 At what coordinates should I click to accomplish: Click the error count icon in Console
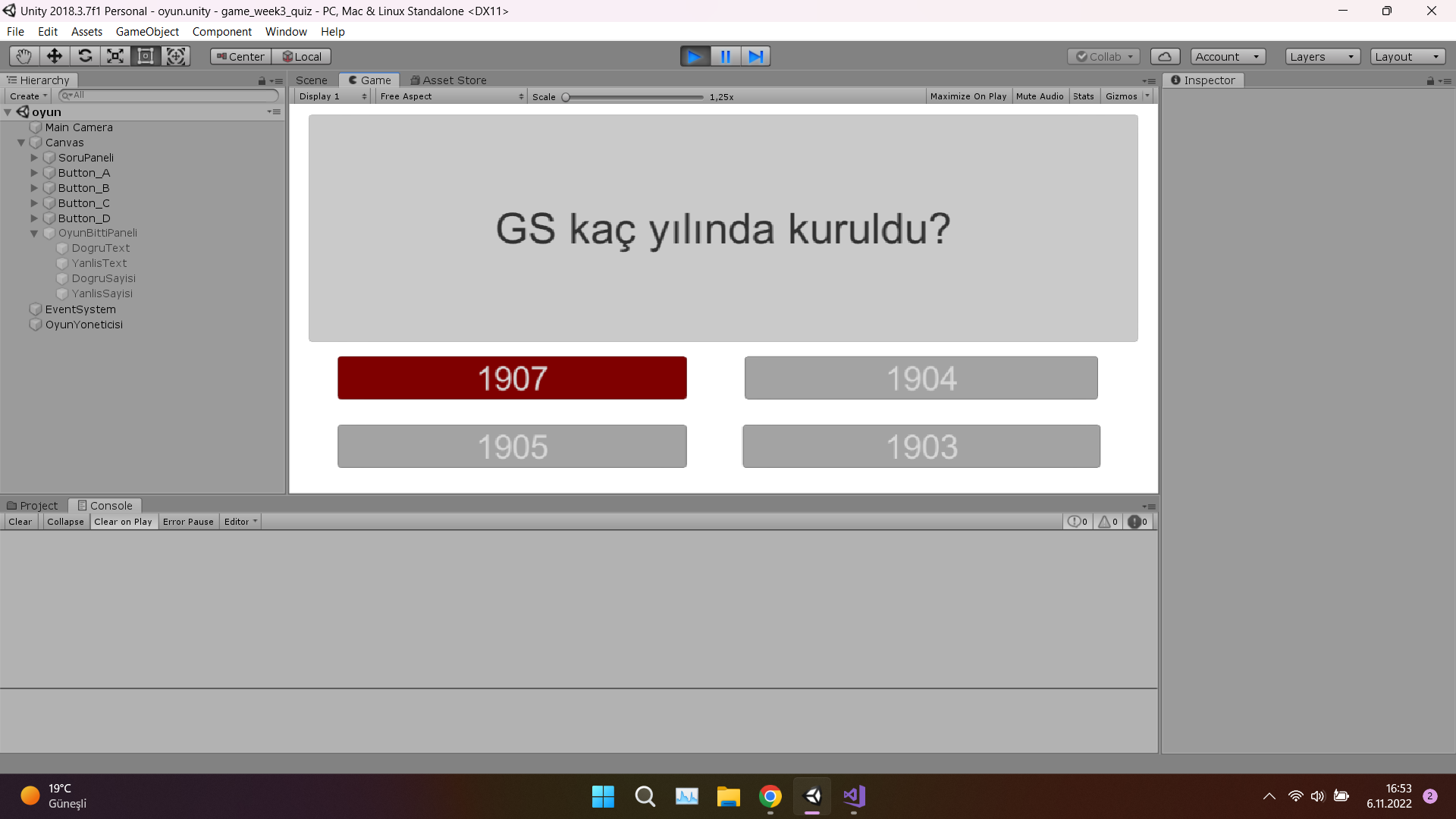click(1137, 521)
